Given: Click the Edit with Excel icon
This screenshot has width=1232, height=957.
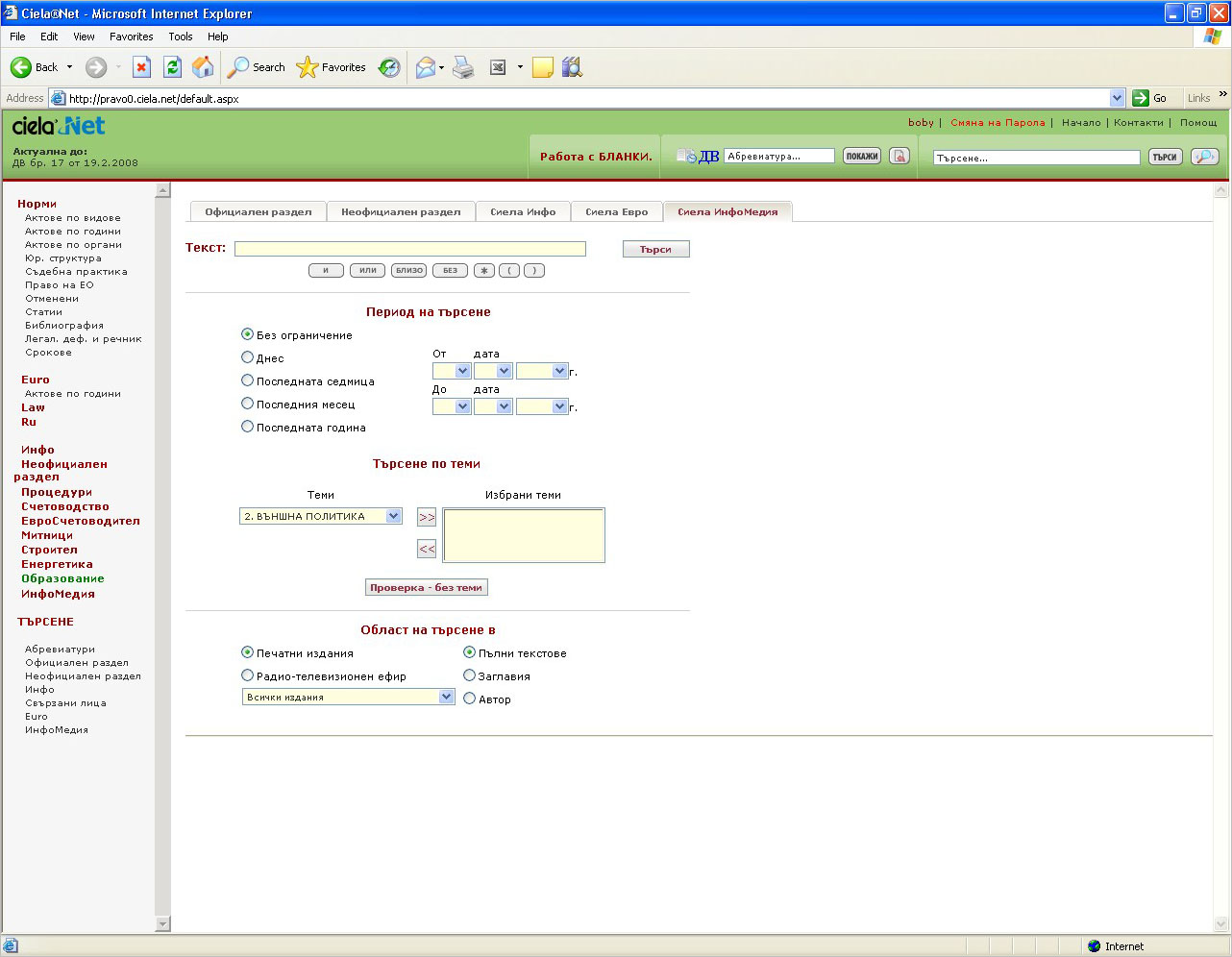Looking at the screenshot, I should pyautogui.click(x=498, y=67).
